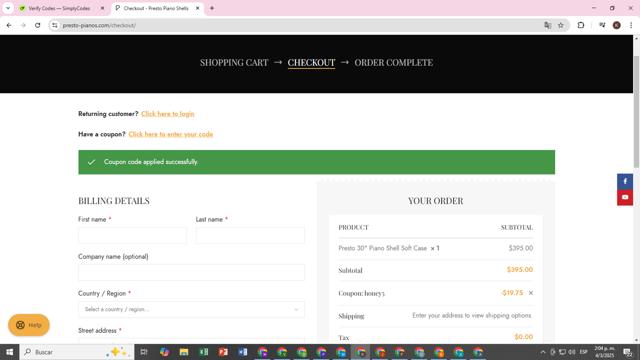Focus the Last name field

tap(250, 236)
